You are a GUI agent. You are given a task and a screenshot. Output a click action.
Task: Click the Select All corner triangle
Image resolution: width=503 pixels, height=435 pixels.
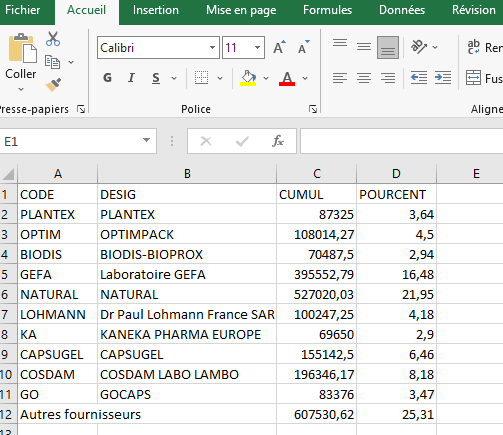8,174
